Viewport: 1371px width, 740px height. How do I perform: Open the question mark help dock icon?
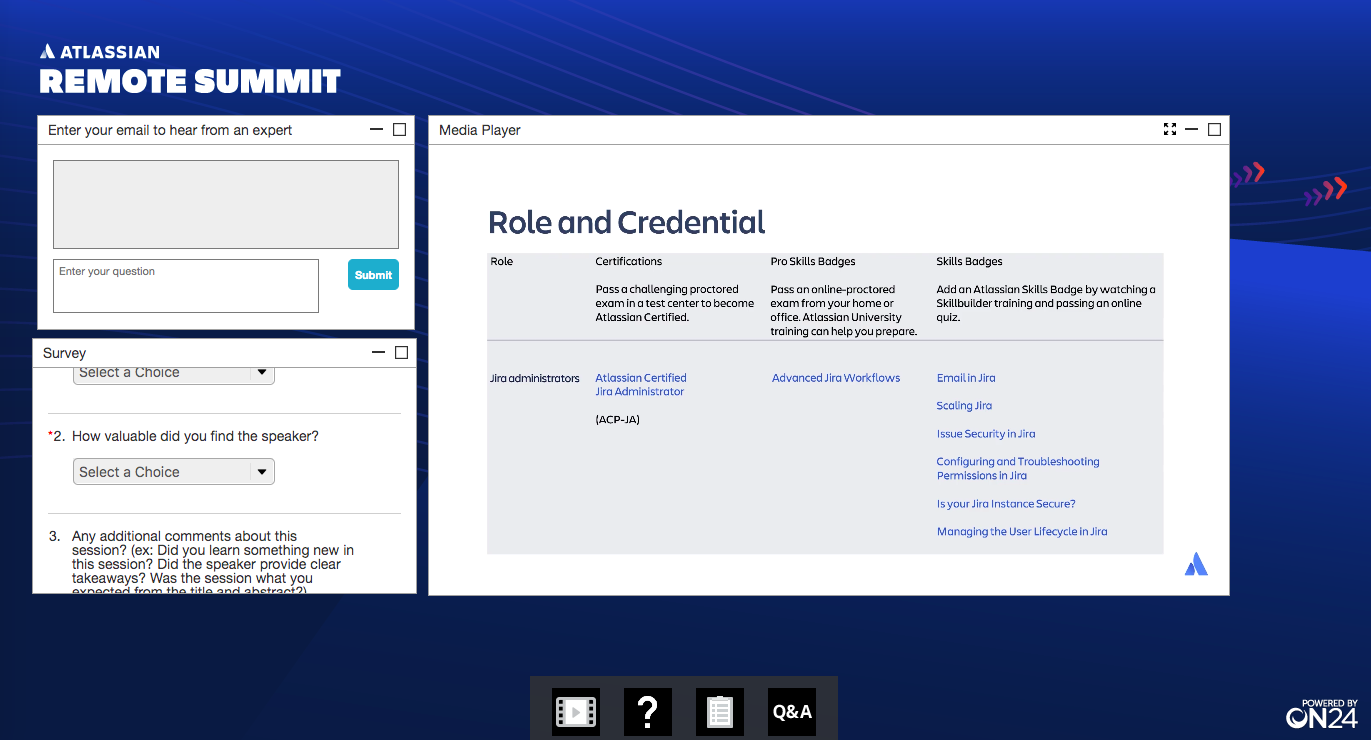[x=648, y=712]
